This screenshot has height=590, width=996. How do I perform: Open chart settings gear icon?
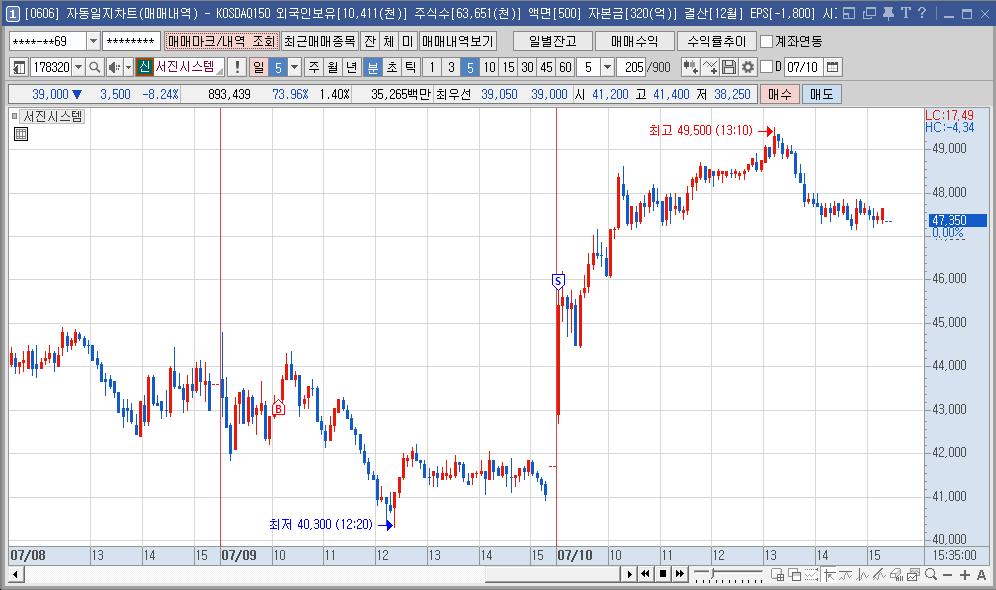748,67
